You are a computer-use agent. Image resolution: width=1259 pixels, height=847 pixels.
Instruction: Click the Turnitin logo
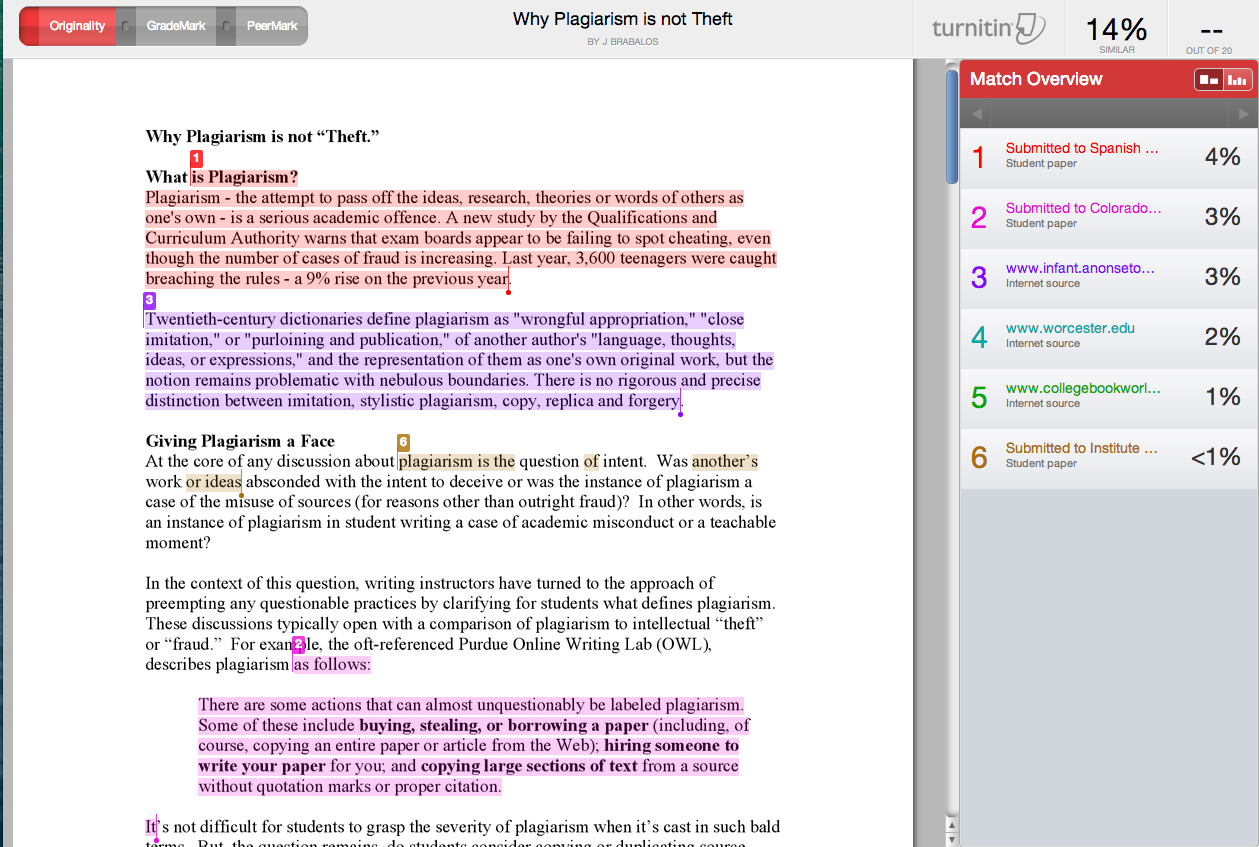point(988,28)
